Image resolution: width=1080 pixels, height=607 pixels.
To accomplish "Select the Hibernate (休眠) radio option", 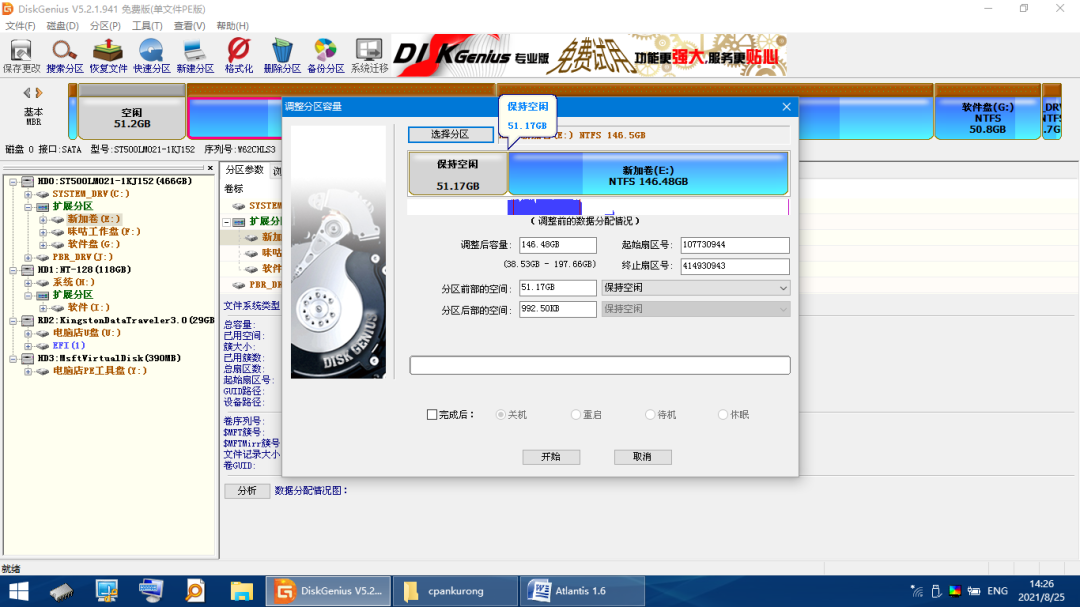I will click(x=723, y=415).
